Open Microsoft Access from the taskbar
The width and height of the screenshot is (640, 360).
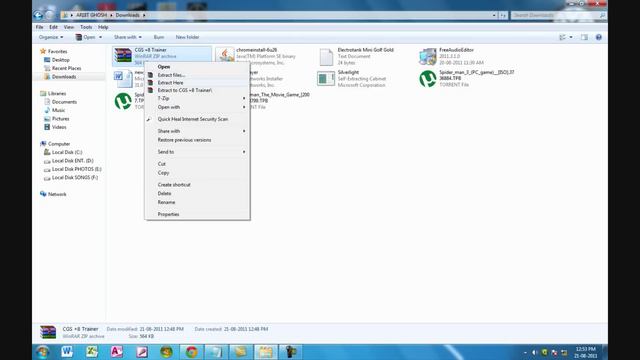point(117,352)
